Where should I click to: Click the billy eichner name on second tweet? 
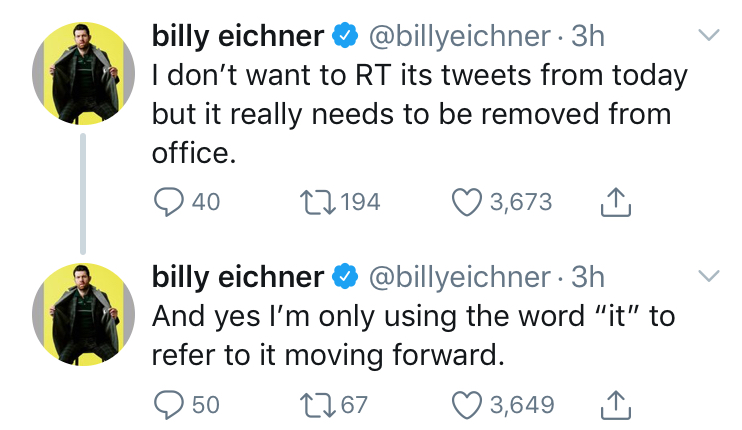click(x=238, y=277)
